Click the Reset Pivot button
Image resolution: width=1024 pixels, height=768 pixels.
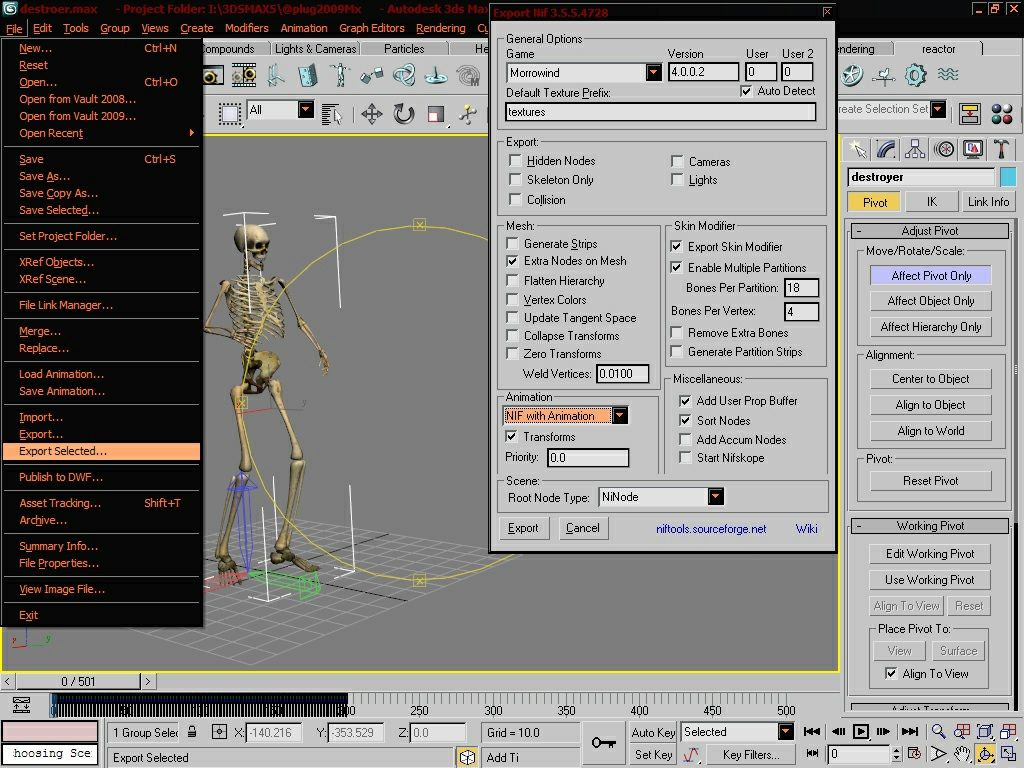[x=931, y=481]
